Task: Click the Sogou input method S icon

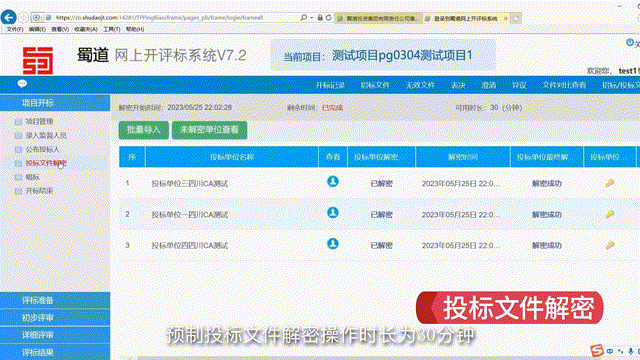Action: 597,350
